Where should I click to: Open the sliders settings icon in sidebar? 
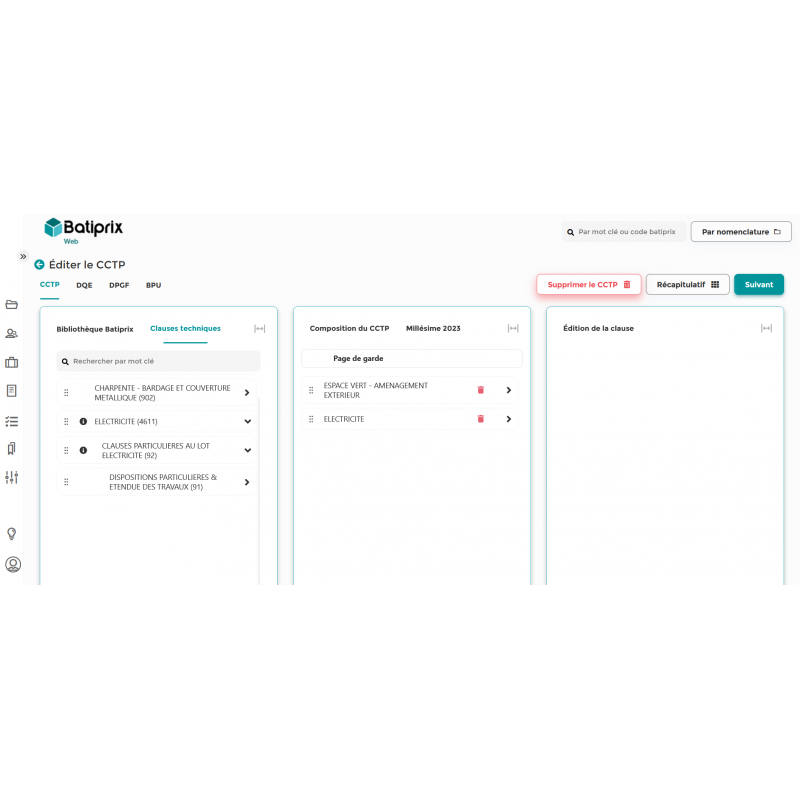[x=12, y=478]
